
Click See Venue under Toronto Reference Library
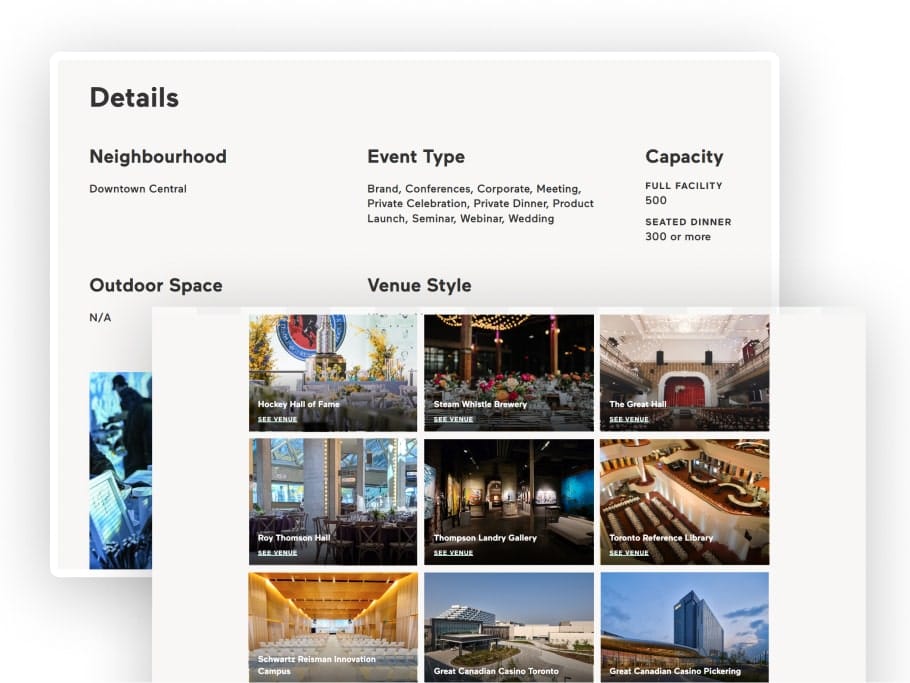629,552
